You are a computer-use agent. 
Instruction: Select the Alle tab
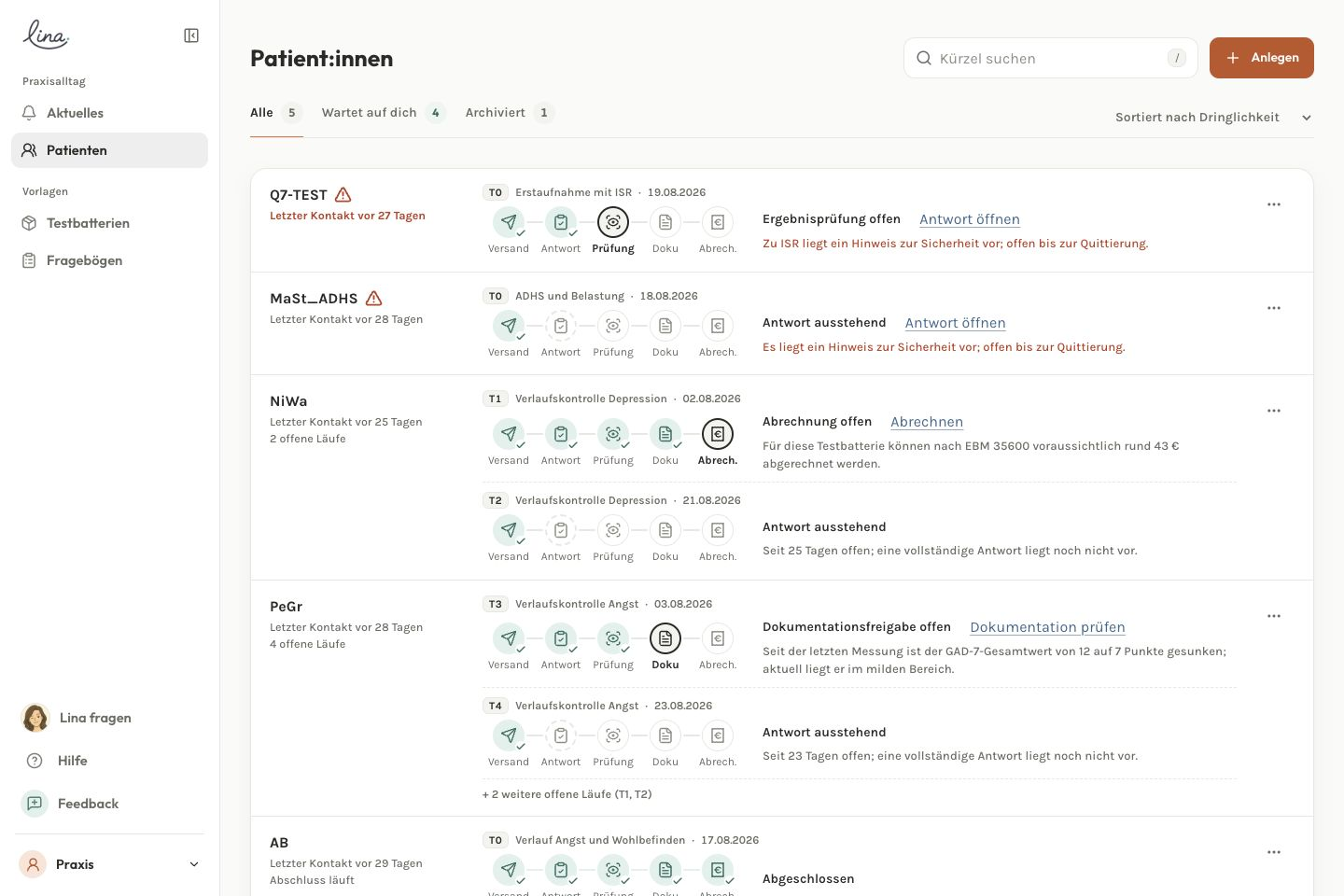click(276, 113)
